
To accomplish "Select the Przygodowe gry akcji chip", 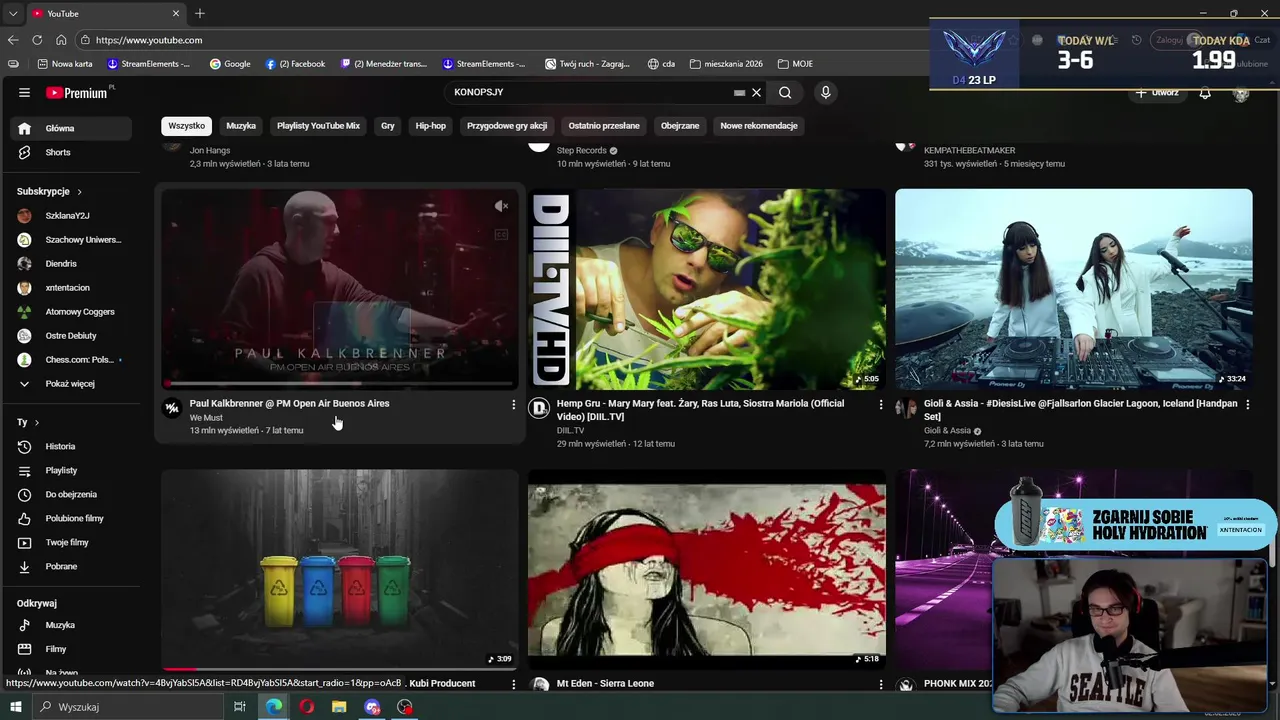I will coord(507,126).
